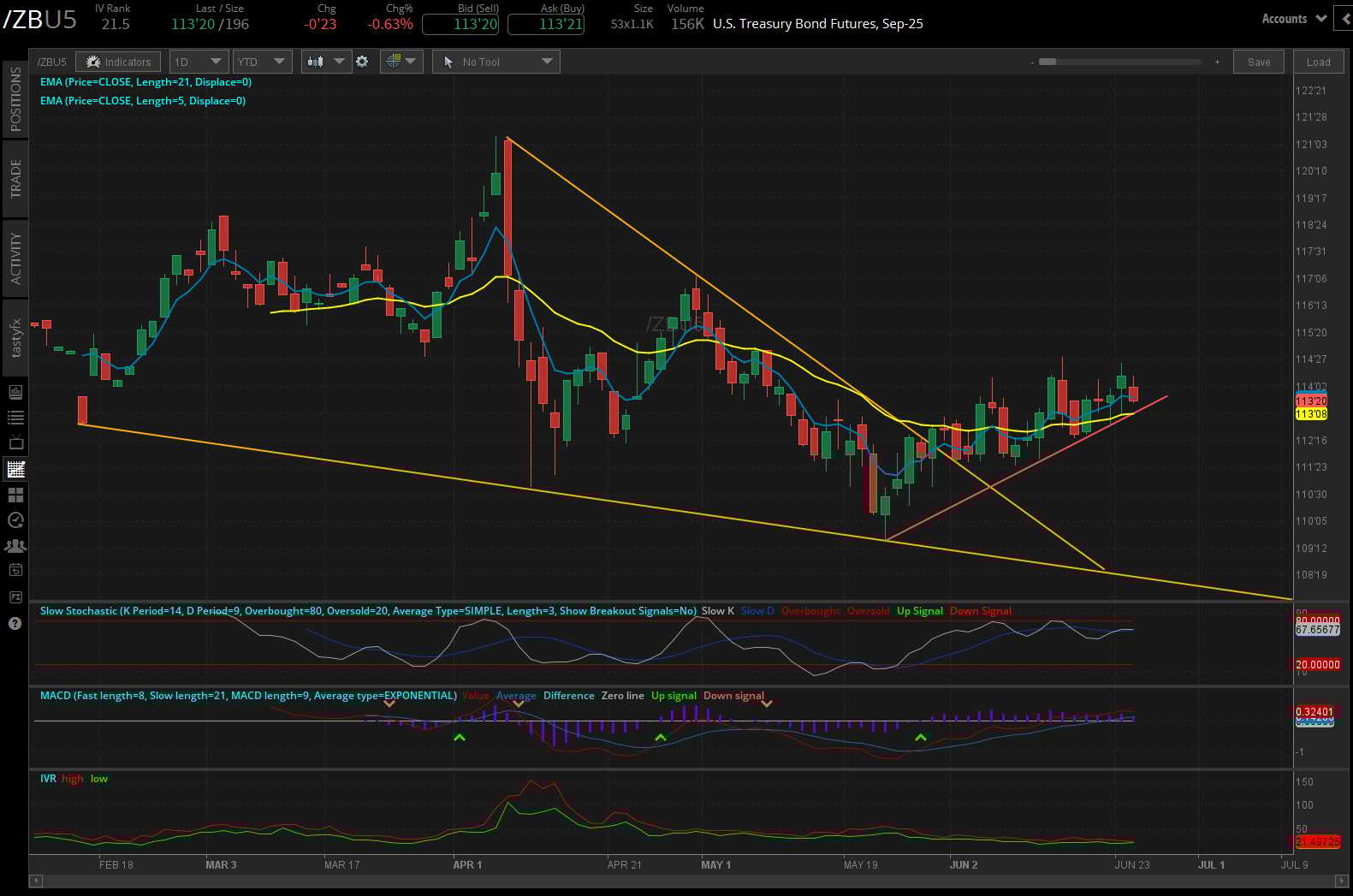The image size is (1353, 896).
Task: Open the four-tile grid sidebar icon
Action: 15,495
